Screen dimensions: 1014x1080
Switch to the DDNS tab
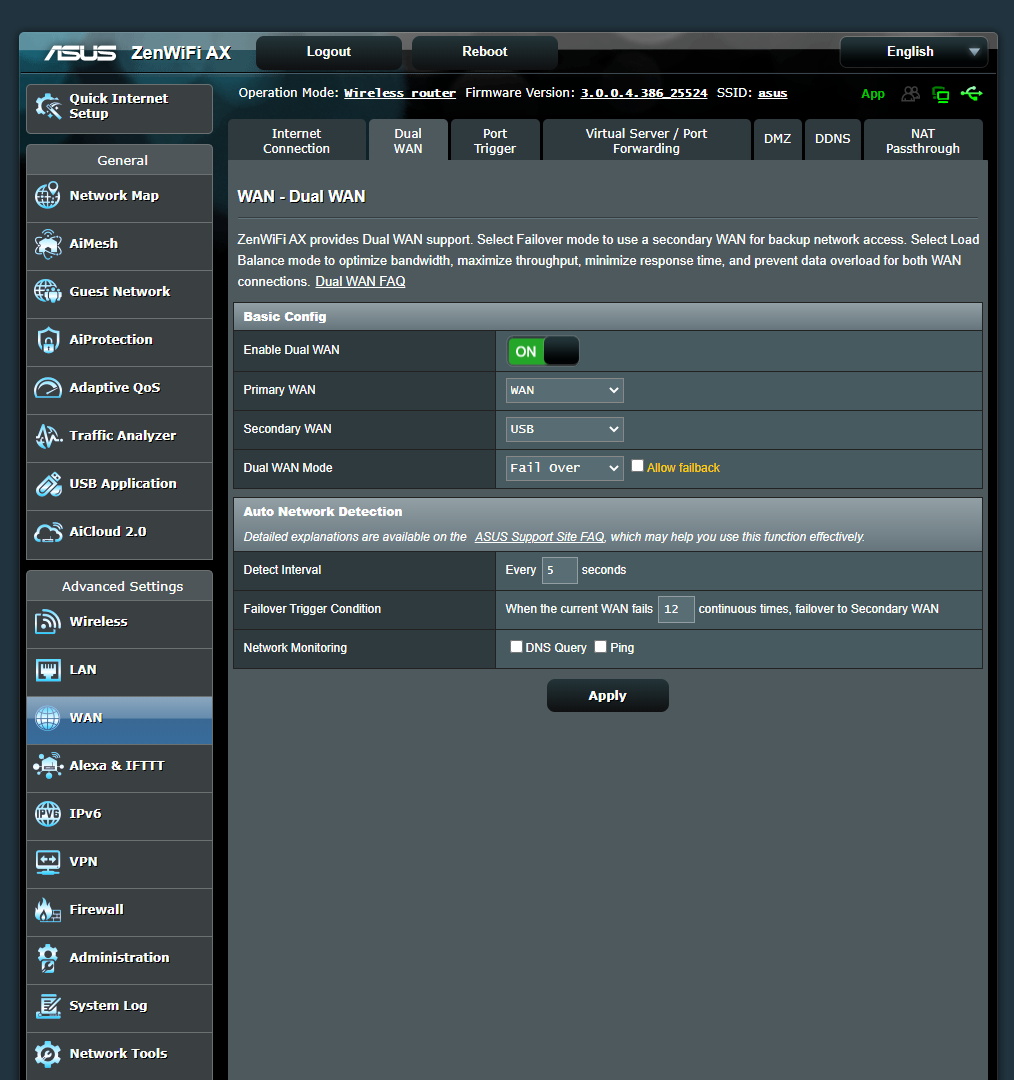click(x=832, y=141)
